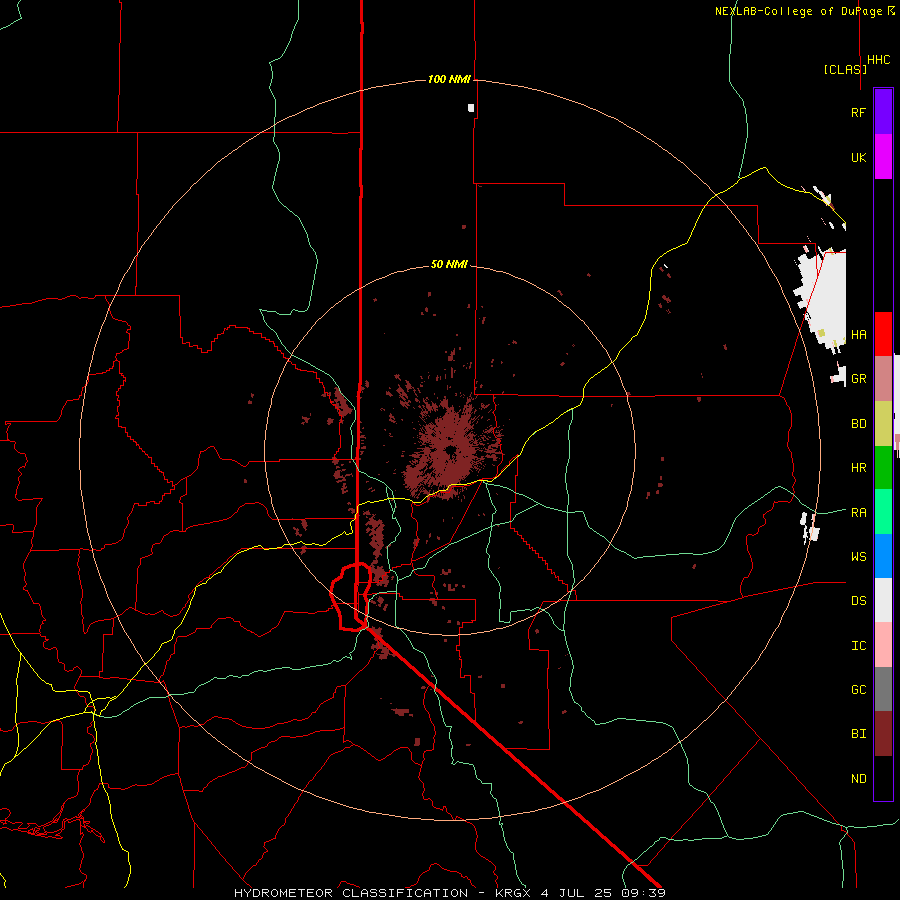
Task: Select the BD olive yellow legend swatch
Action: (883, 424)
